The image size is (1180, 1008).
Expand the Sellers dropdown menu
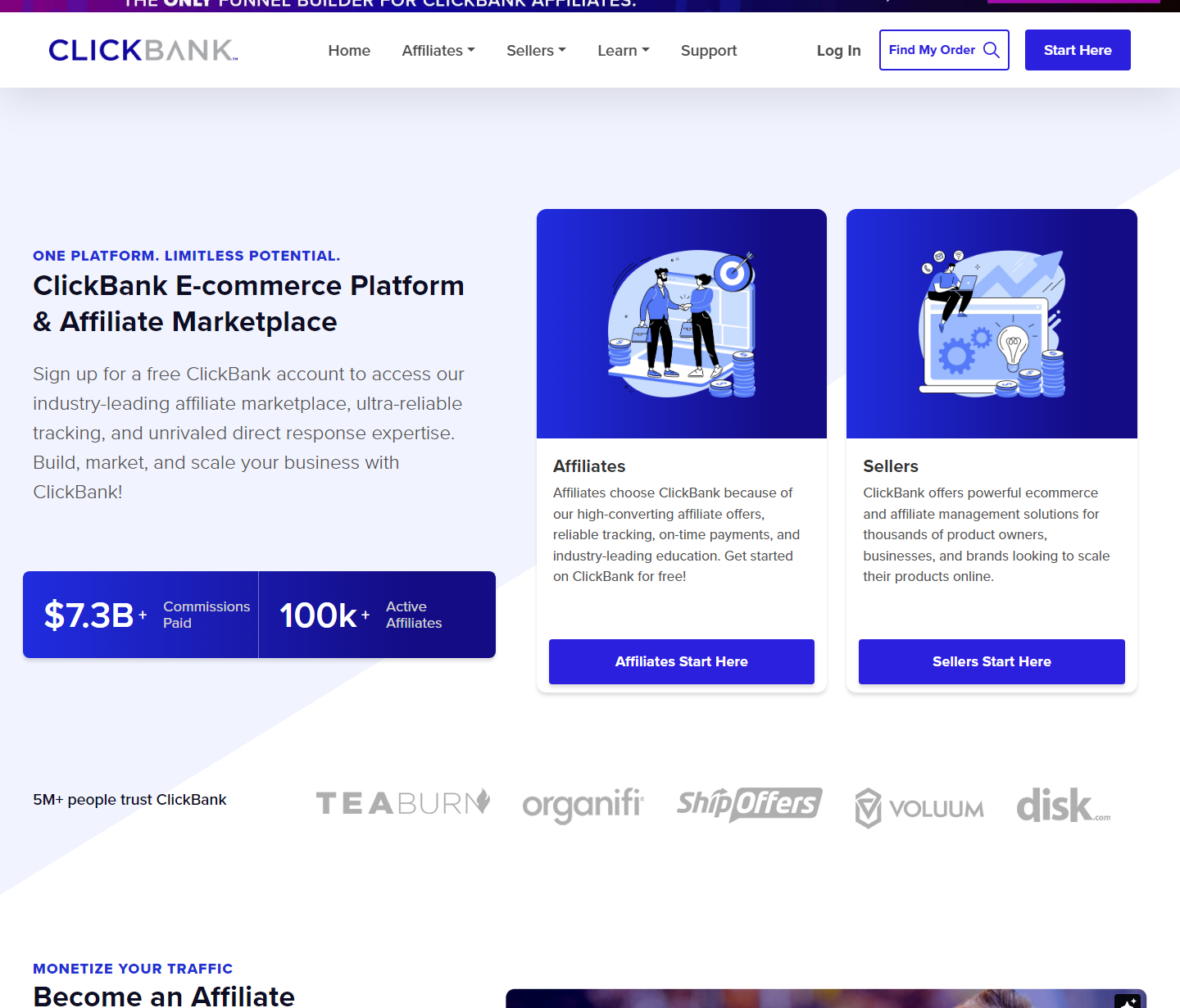click(x=536, y=51)
